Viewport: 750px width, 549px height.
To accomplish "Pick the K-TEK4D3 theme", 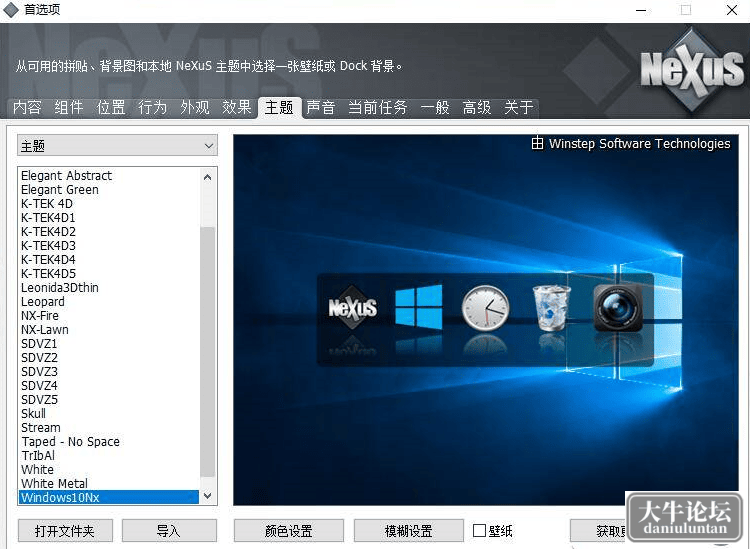I will click(x=109, y=245).
